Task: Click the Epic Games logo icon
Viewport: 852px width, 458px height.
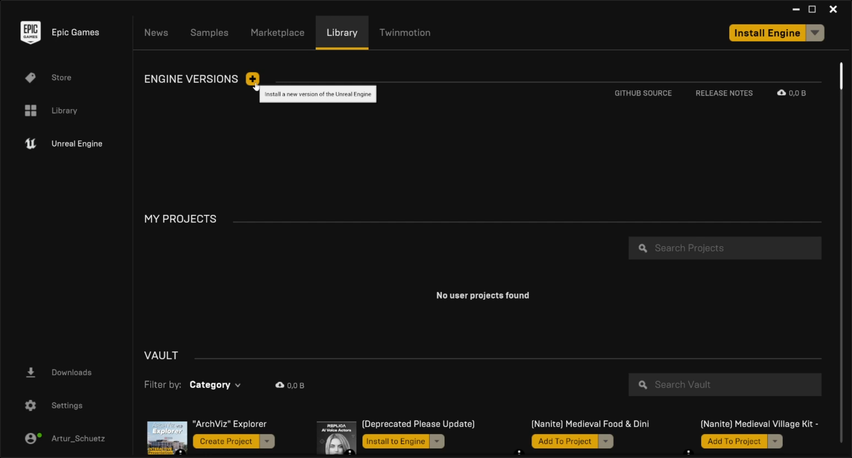Action: [30, 33]
